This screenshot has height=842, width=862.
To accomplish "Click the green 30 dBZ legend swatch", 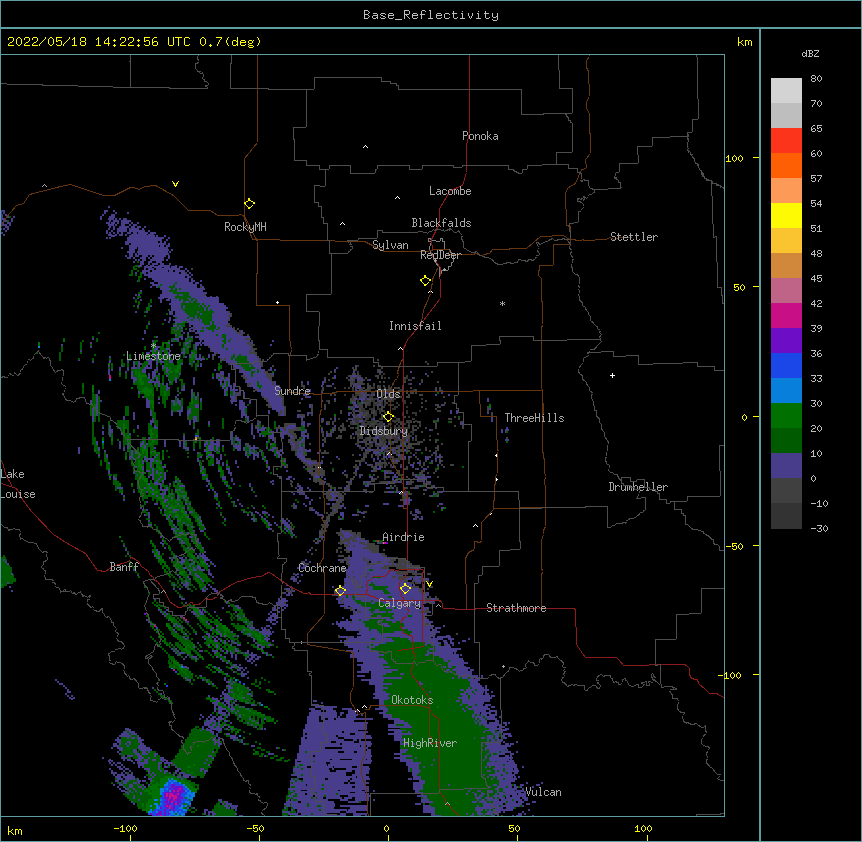I will (786, 416).
